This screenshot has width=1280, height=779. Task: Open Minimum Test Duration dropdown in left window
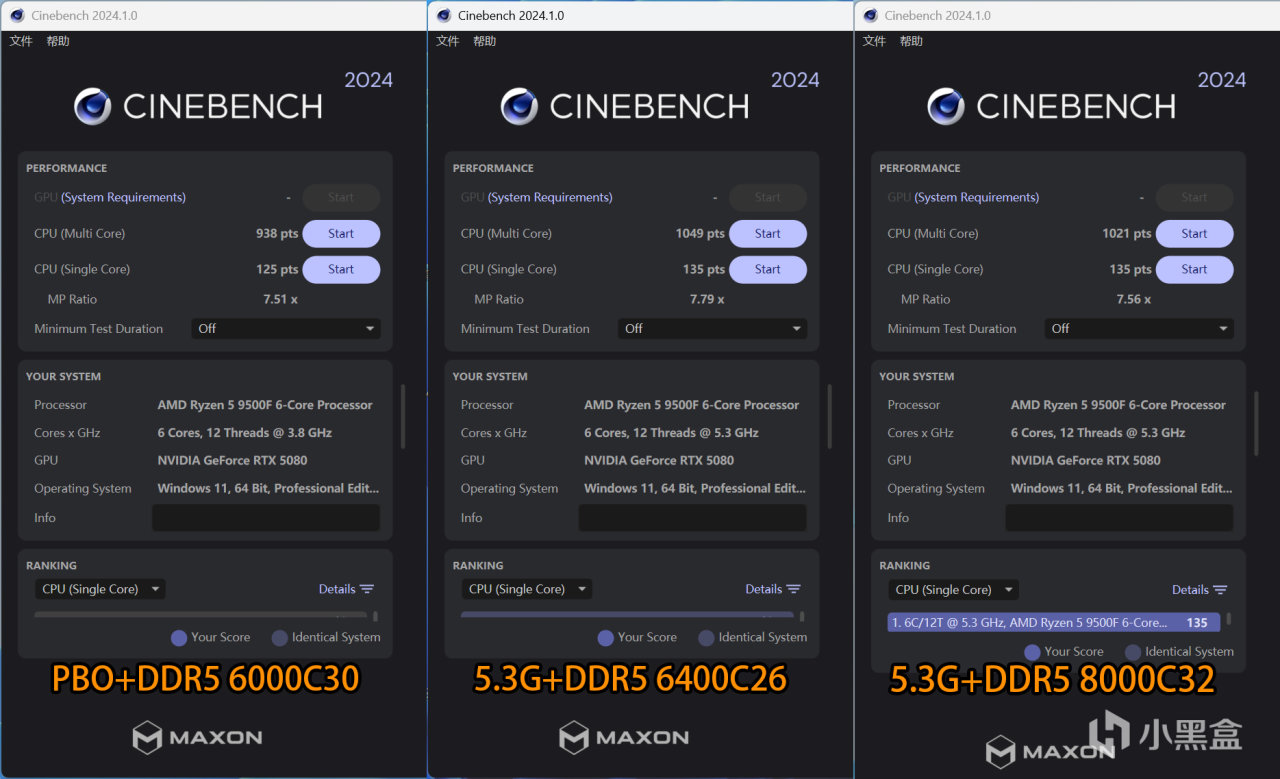tap(286, 328)
